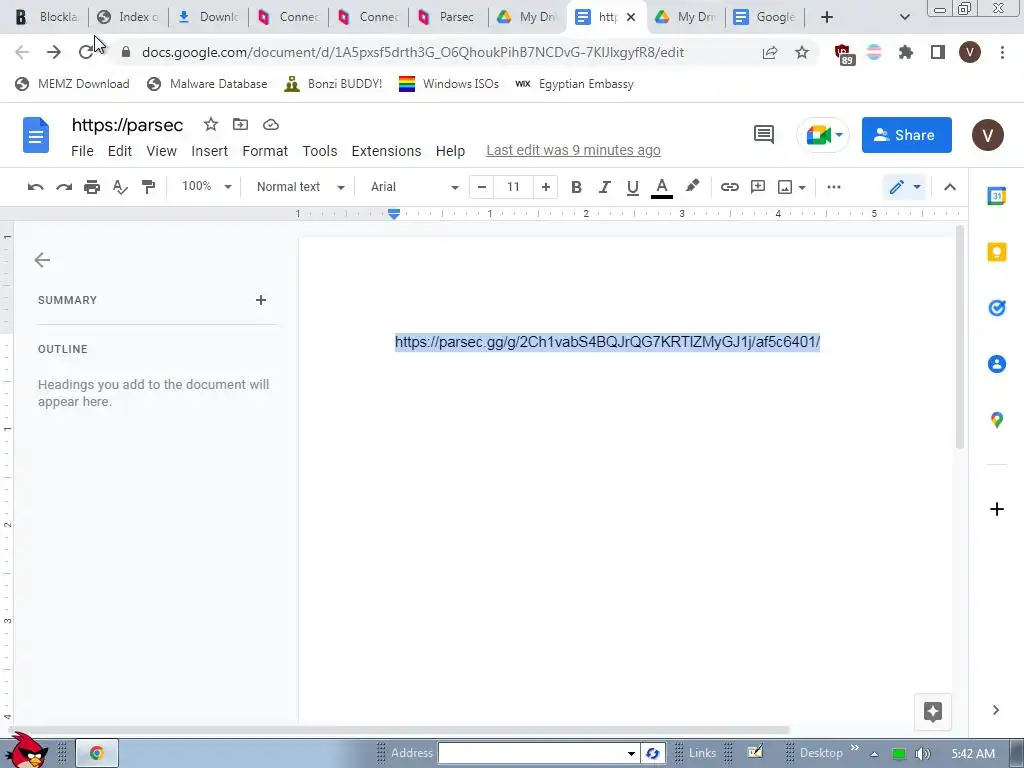The height and width of the screenshot is (768, 1024).
Task: Open the Keep side panel icon
Action: (996, 252)
